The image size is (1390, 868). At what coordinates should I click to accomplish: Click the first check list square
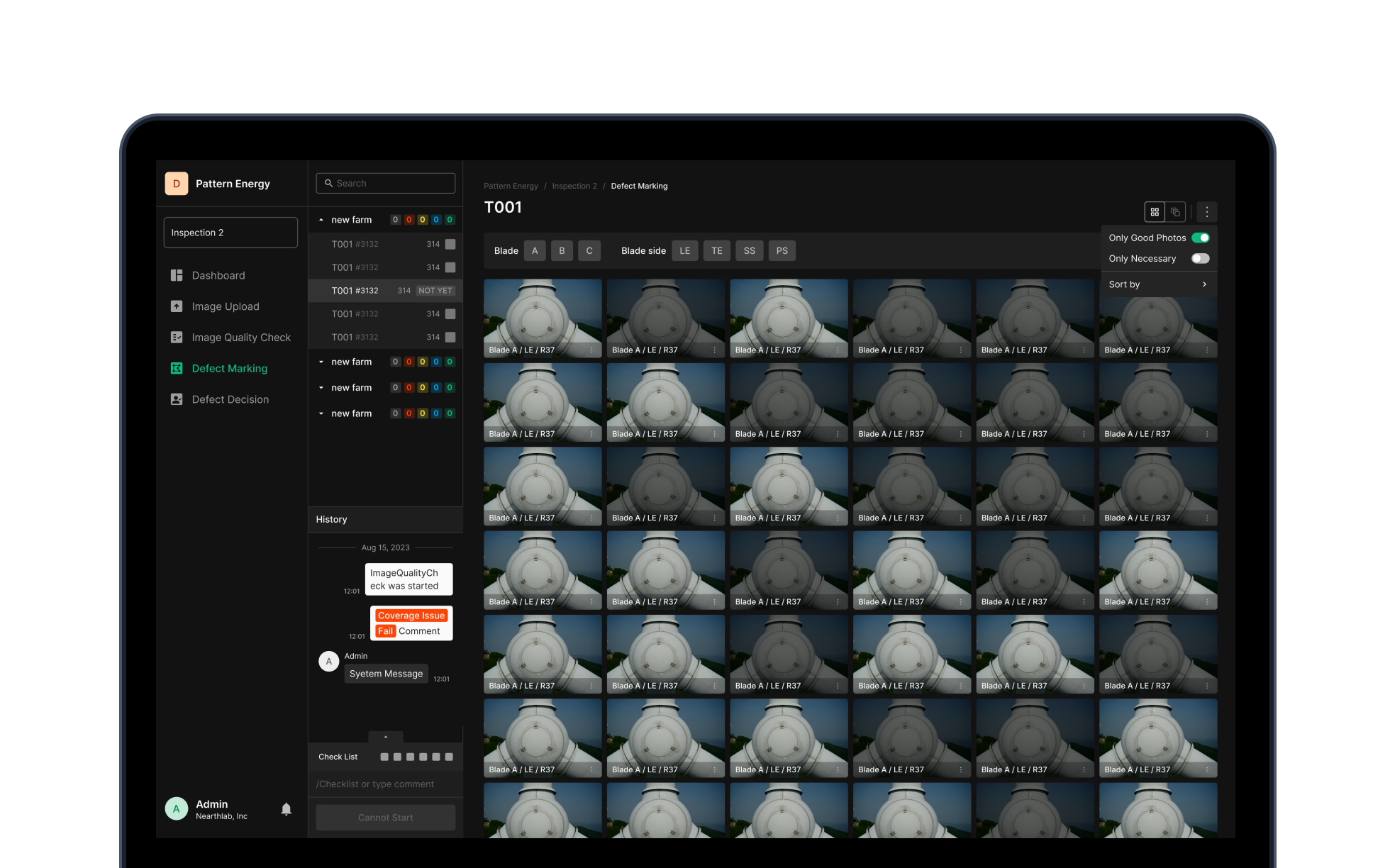[x=384, y=757]
